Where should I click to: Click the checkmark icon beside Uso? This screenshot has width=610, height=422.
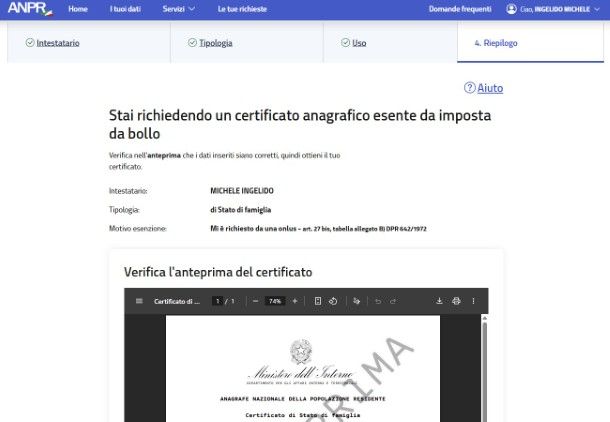[345, 42]
